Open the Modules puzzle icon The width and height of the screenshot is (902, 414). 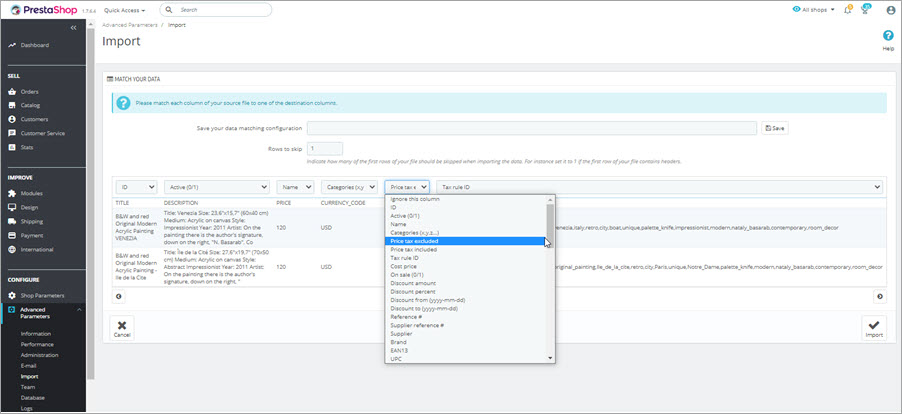[12, 193]
